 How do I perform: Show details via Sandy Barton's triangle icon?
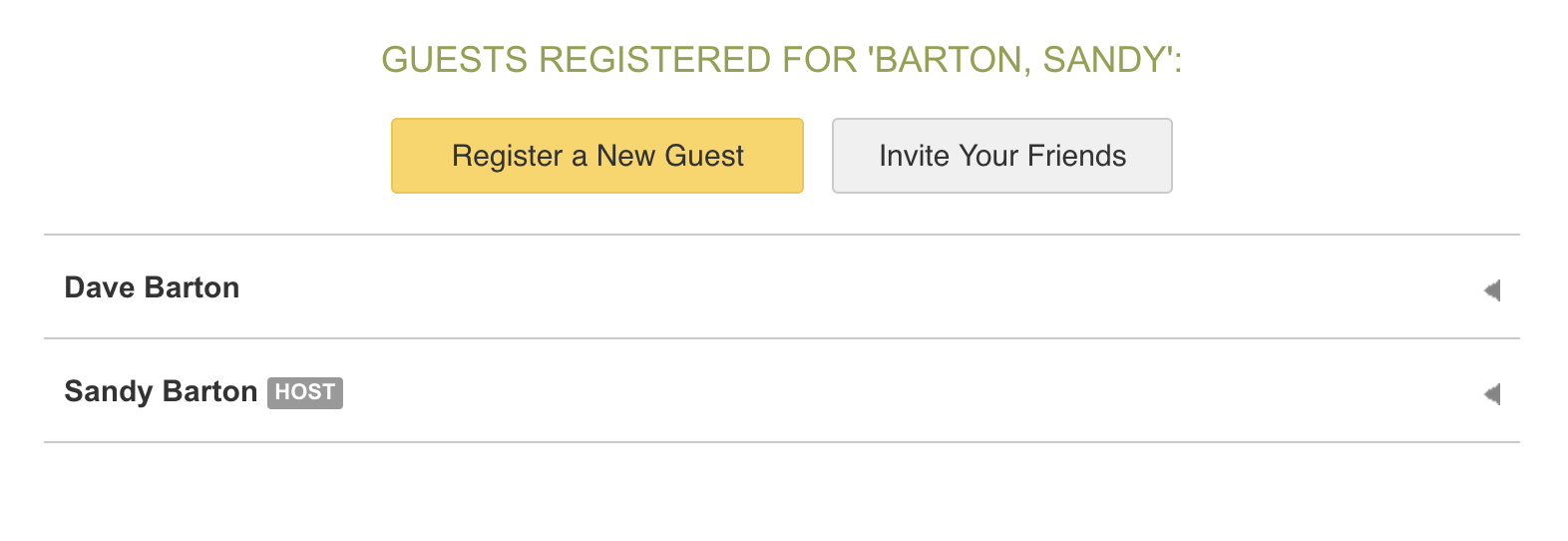(1492, 394)
